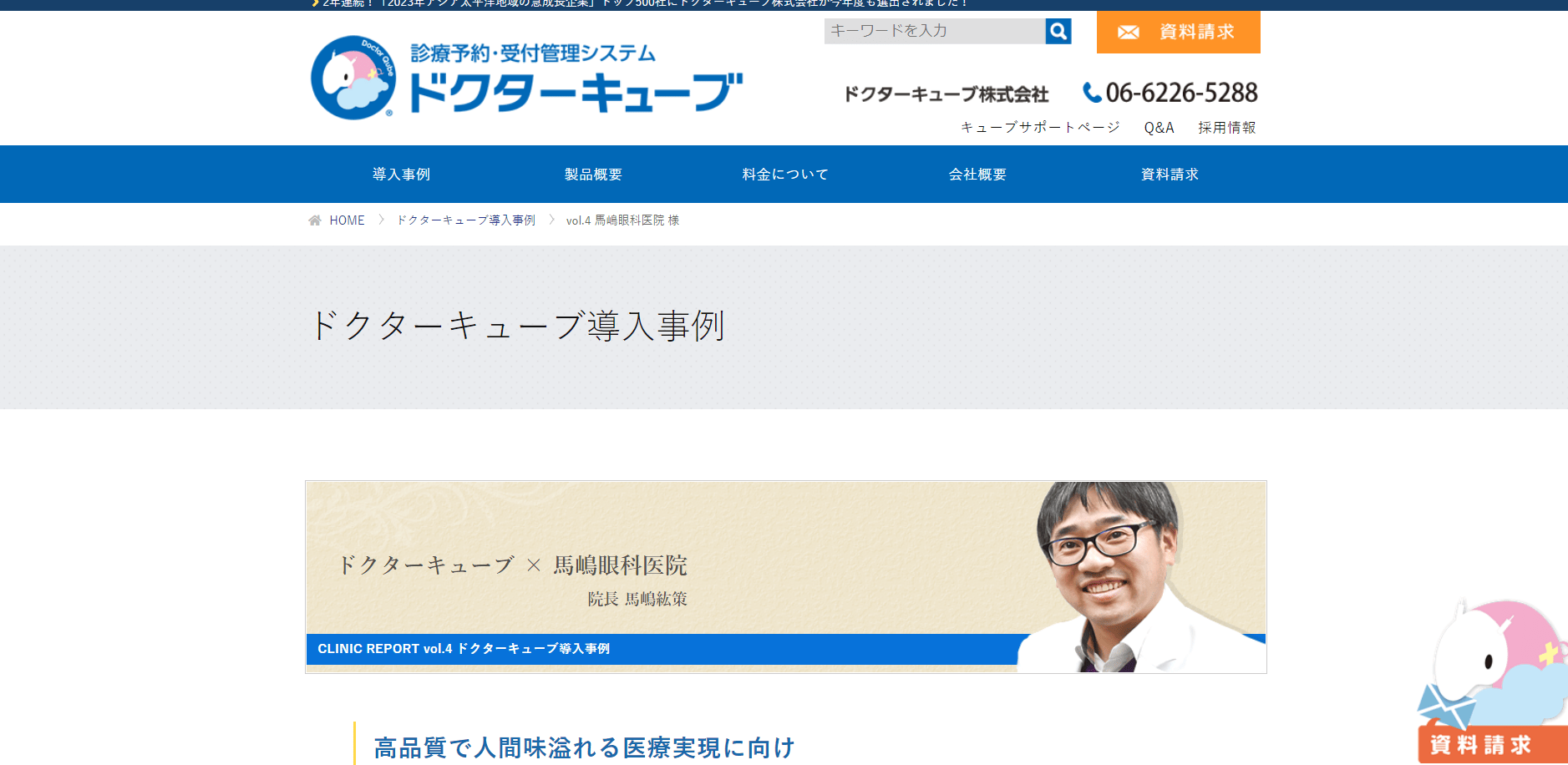Open the 製品概要 navigation menu
This screenshot has height=765, width=1568.
click(x=593, y=175)
